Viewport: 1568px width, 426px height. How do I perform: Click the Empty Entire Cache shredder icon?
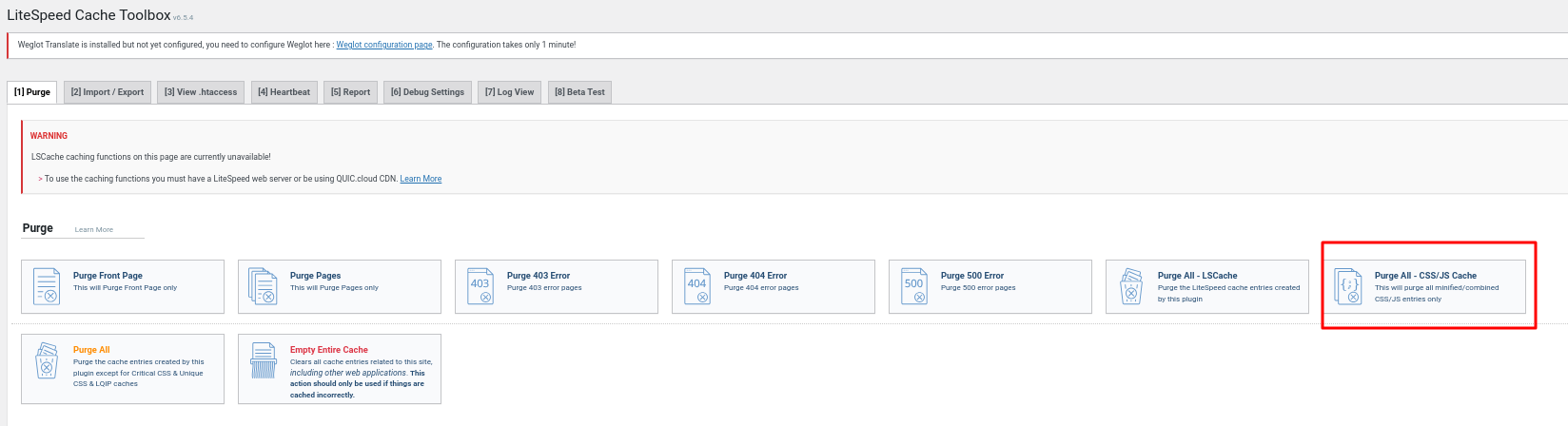point(264,361)
